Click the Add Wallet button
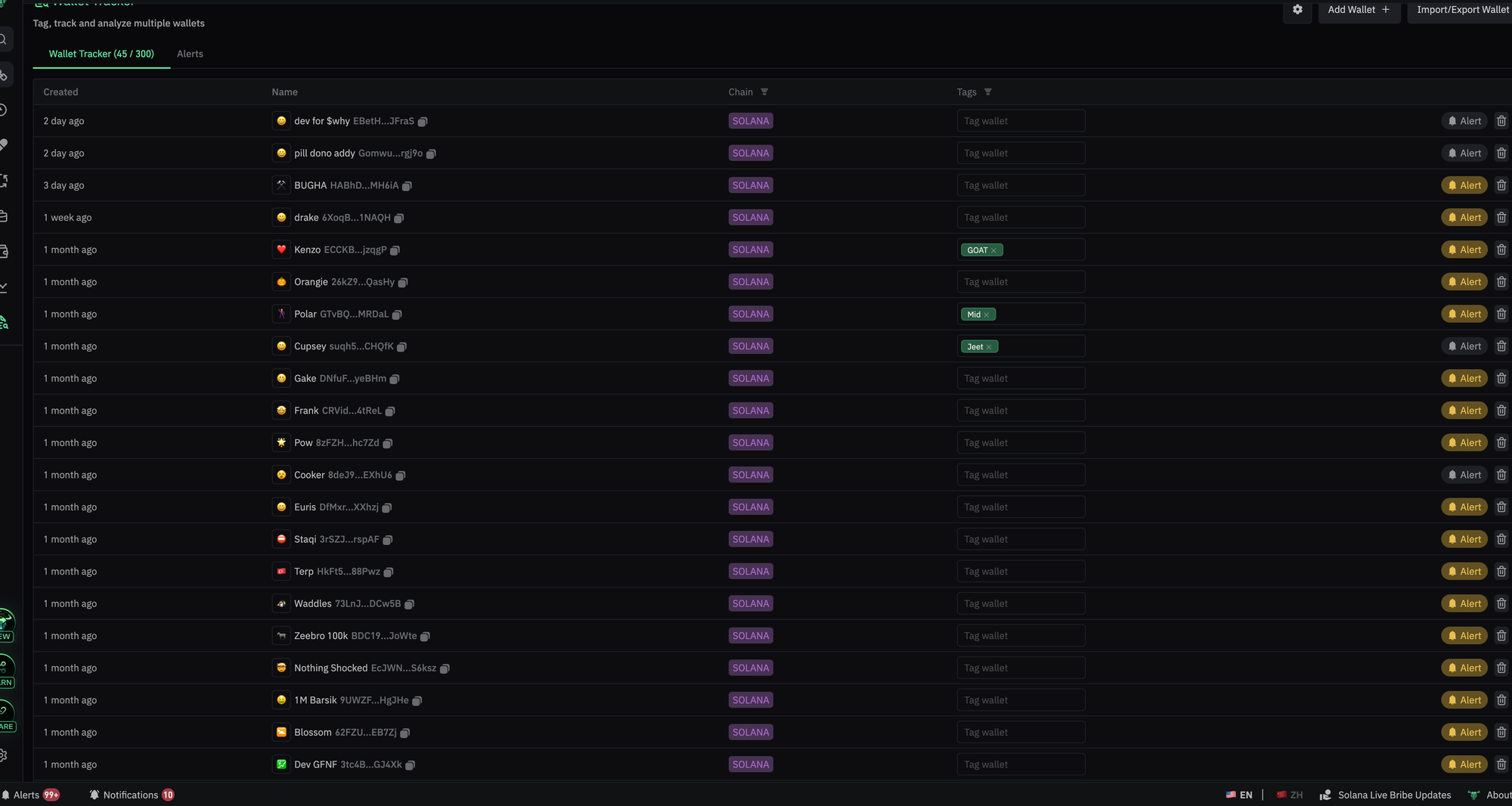The width and height of the screenshot is (1512, 806). [1359, 9]
